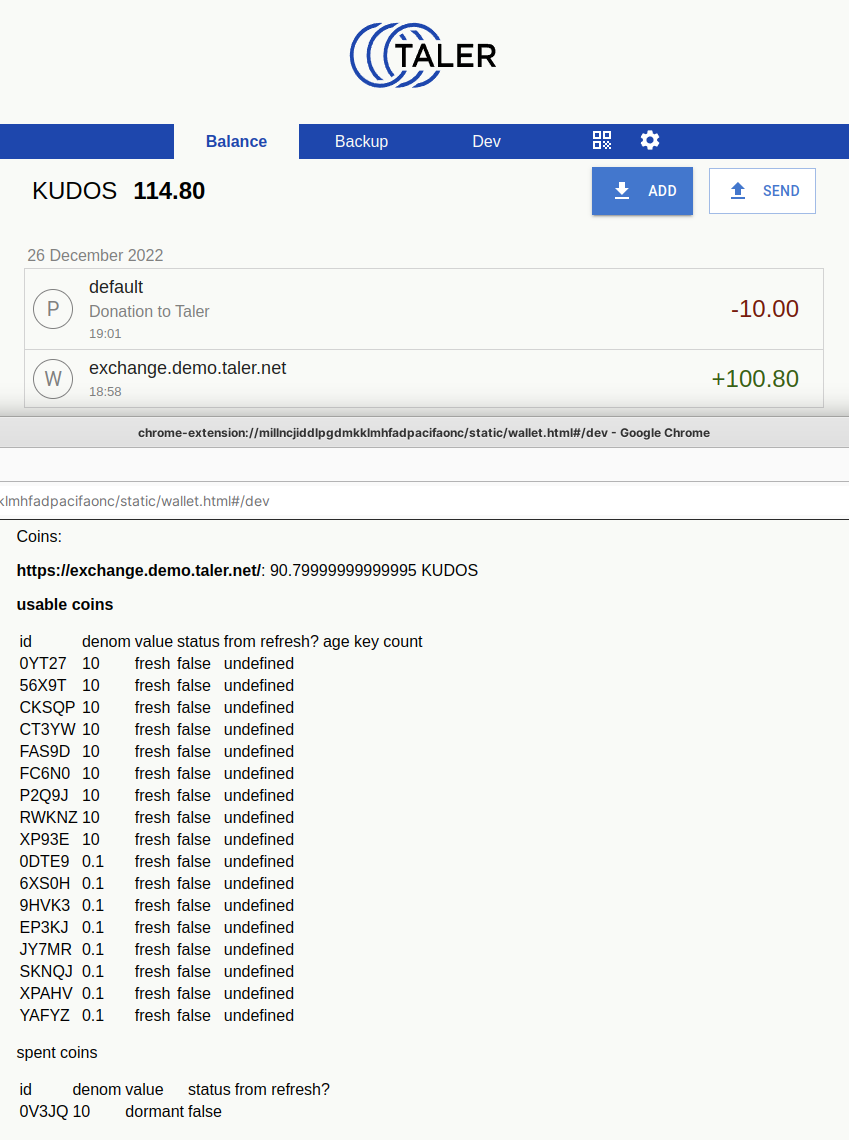Screen dimensions: 849x1140
Task: Select coin id YAFYZ
Action: point(45,1016)
